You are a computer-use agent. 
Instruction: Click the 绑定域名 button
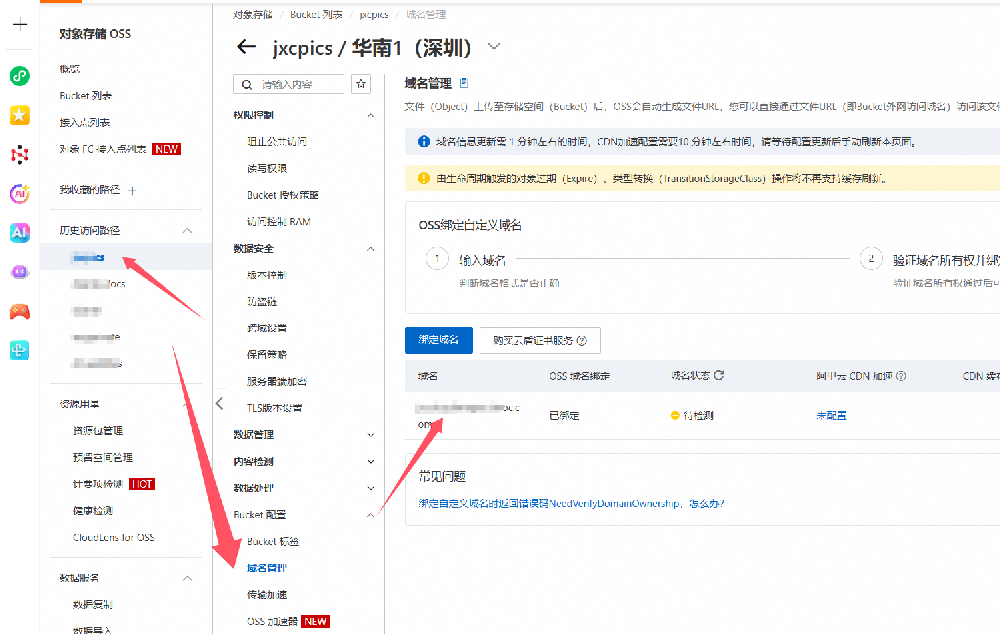[439, 340]
